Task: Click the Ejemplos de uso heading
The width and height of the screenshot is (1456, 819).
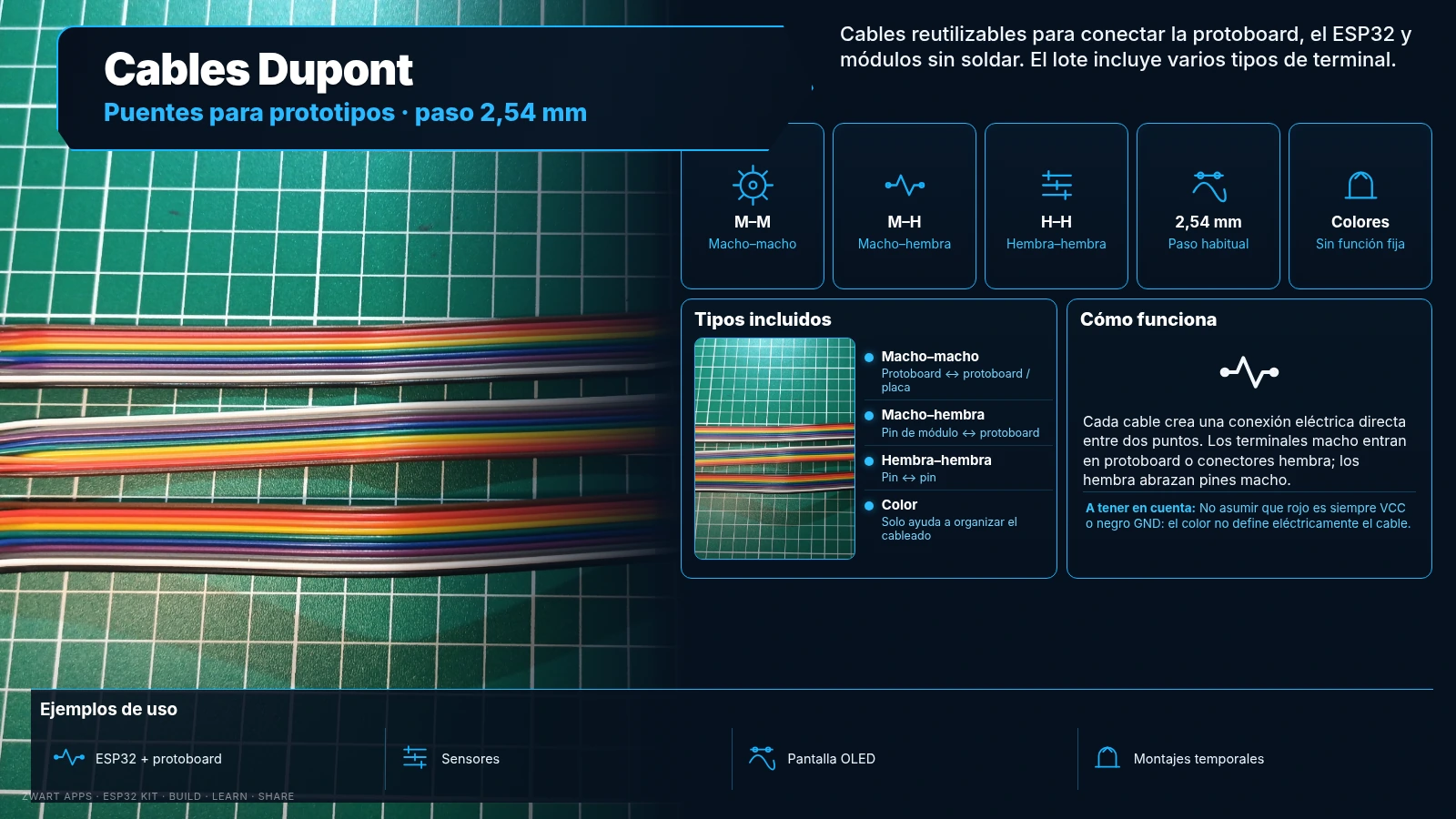Action: [x=108, y=709]
